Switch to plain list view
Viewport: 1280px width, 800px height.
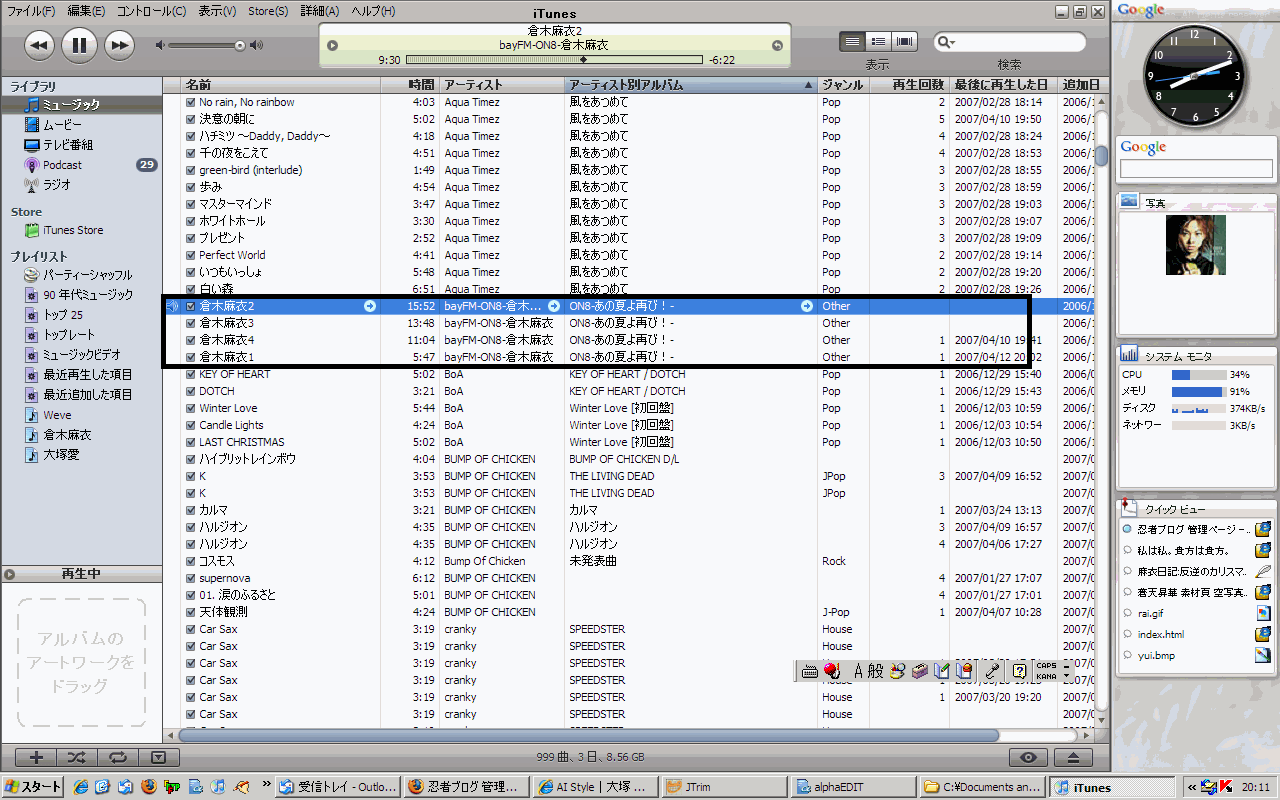click(852, 41)
